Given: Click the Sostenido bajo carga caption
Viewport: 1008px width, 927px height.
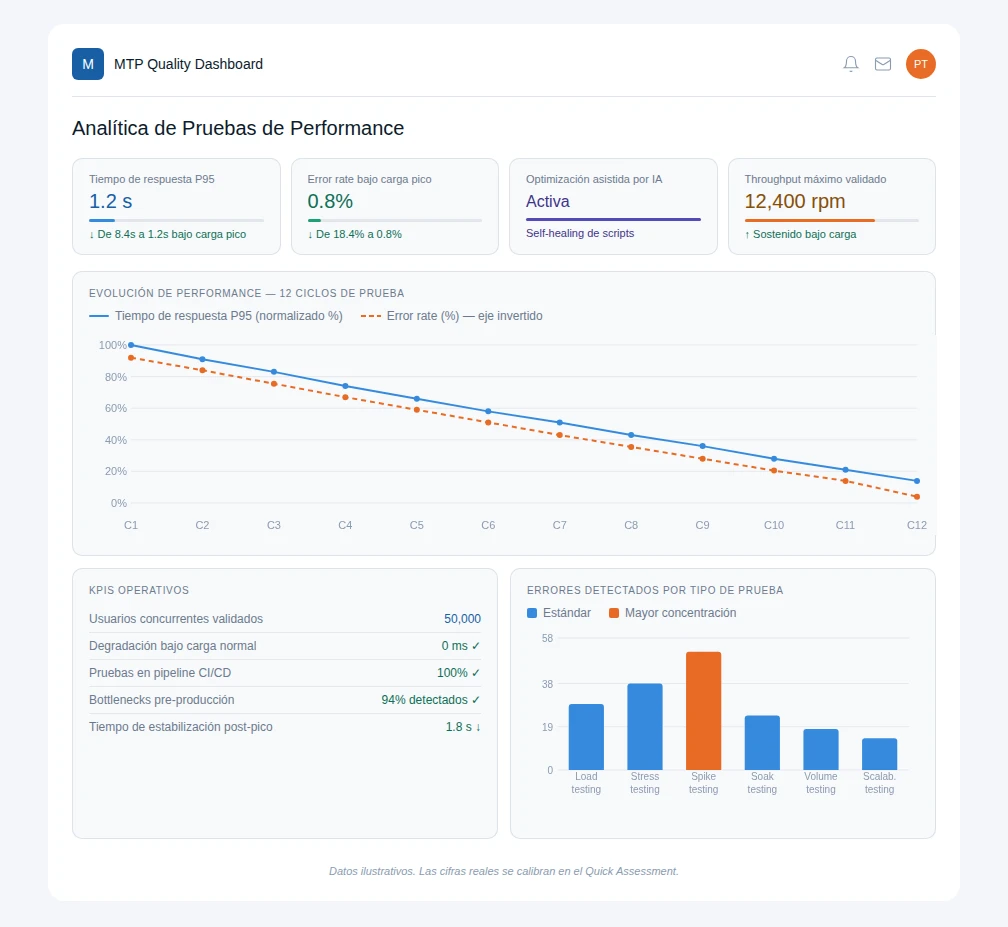Looking at the screenshot, I should coord(800,235).
